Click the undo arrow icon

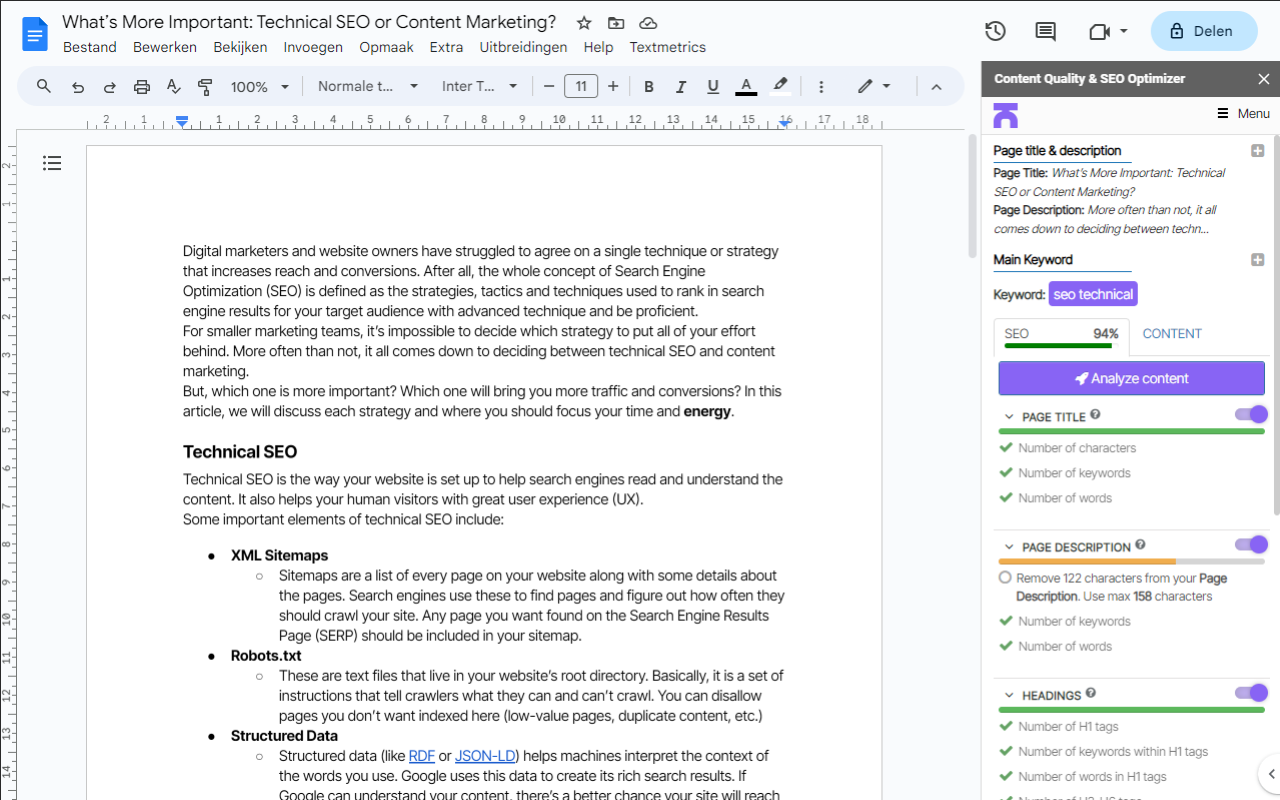78,87
